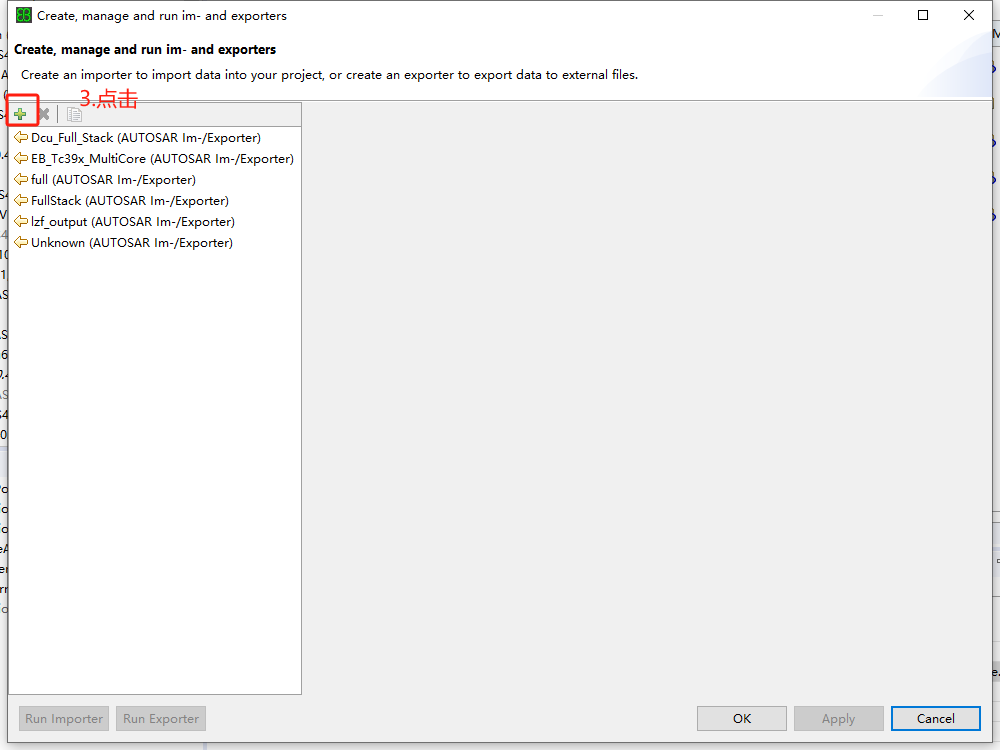Maximize the im- and exporters dialog

coord(923,15)
